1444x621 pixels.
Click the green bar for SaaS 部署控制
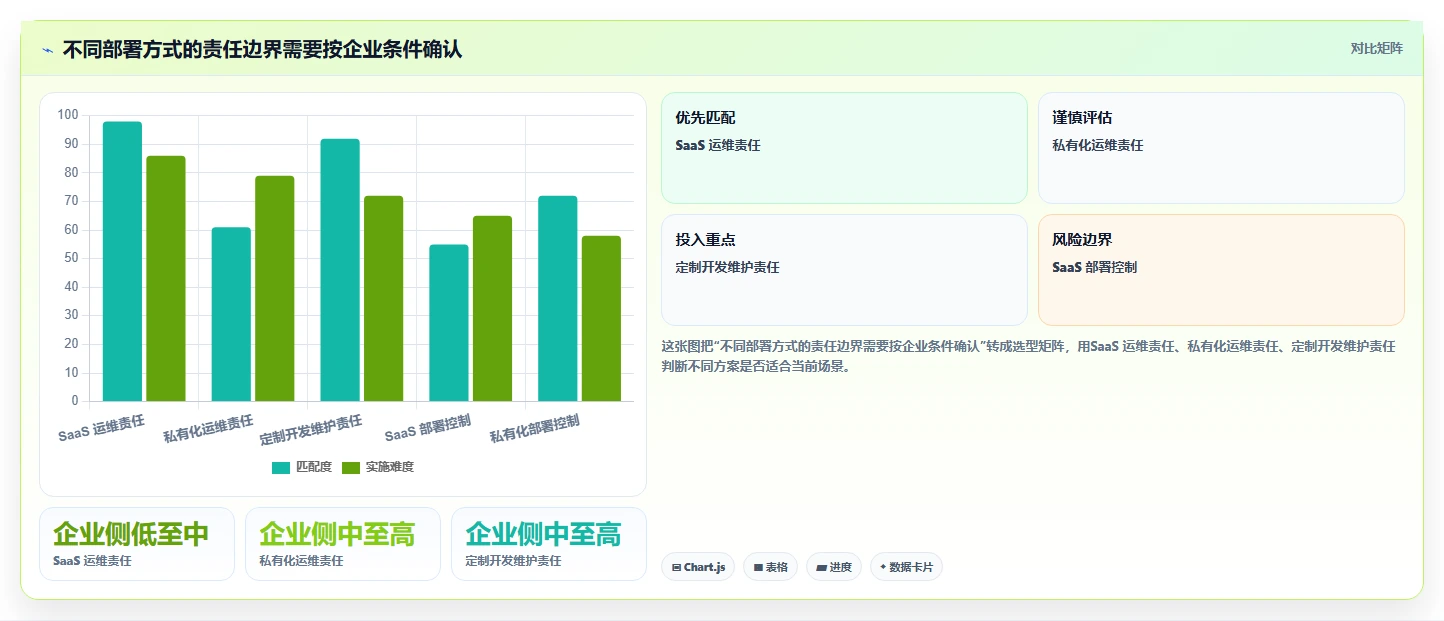(x=493, y=308)
